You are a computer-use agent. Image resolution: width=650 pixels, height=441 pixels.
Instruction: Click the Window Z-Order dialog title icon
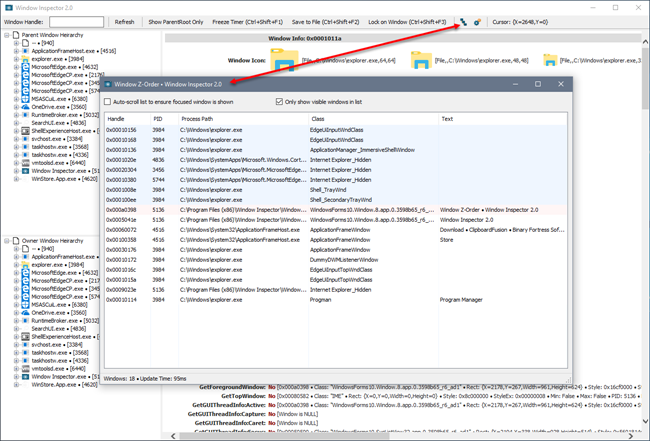108,84
